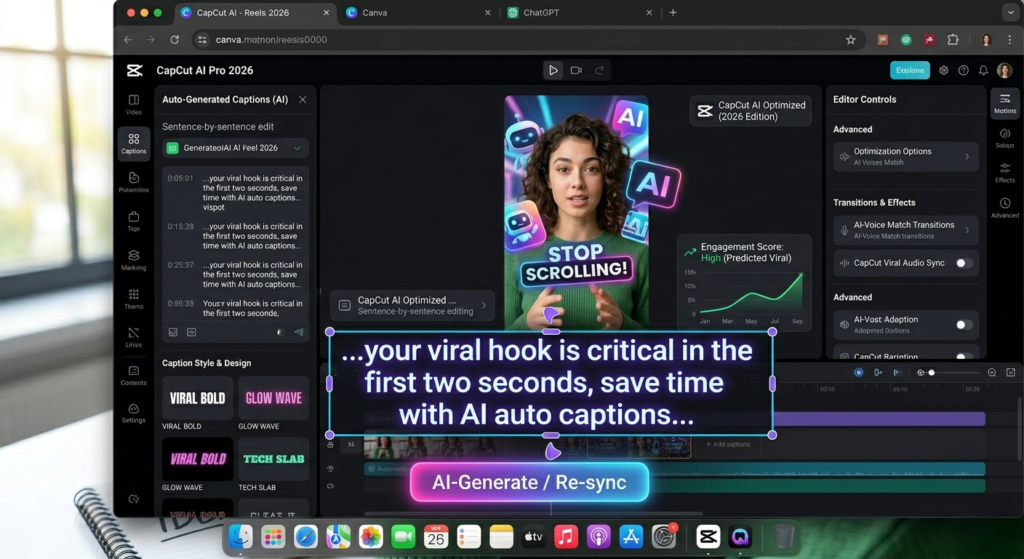Click the redo arrow in top toolbar
The image size is (1024, 559).
point(599,71)
